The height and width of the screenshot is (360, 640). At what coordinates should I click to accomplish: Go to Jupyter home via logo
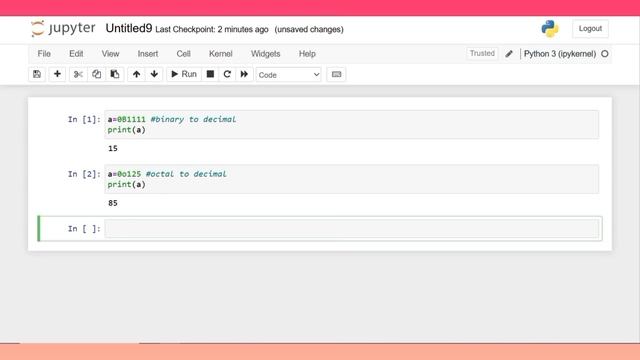pyautogui.click(x=63, y=29)
